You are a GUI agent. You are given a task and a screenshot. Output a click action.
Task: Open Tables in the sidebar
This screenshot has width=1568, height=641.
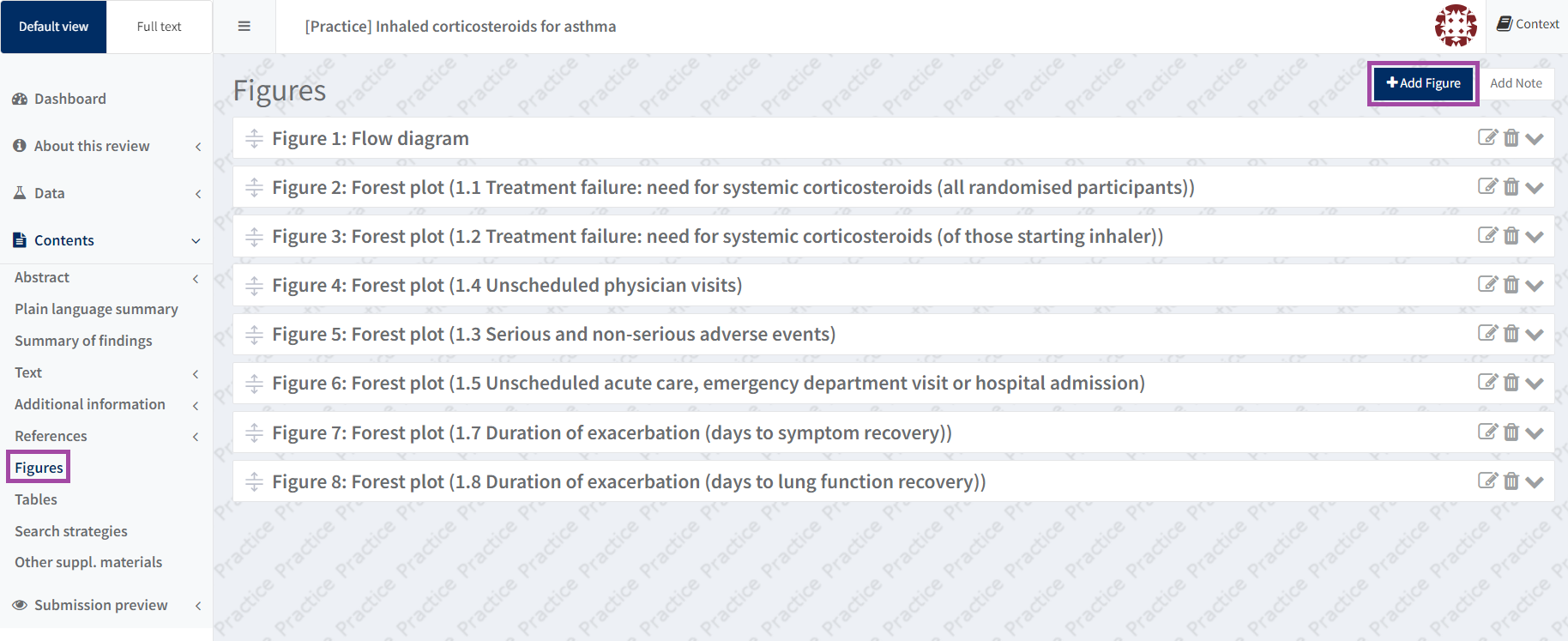click(x=36, y=499)
